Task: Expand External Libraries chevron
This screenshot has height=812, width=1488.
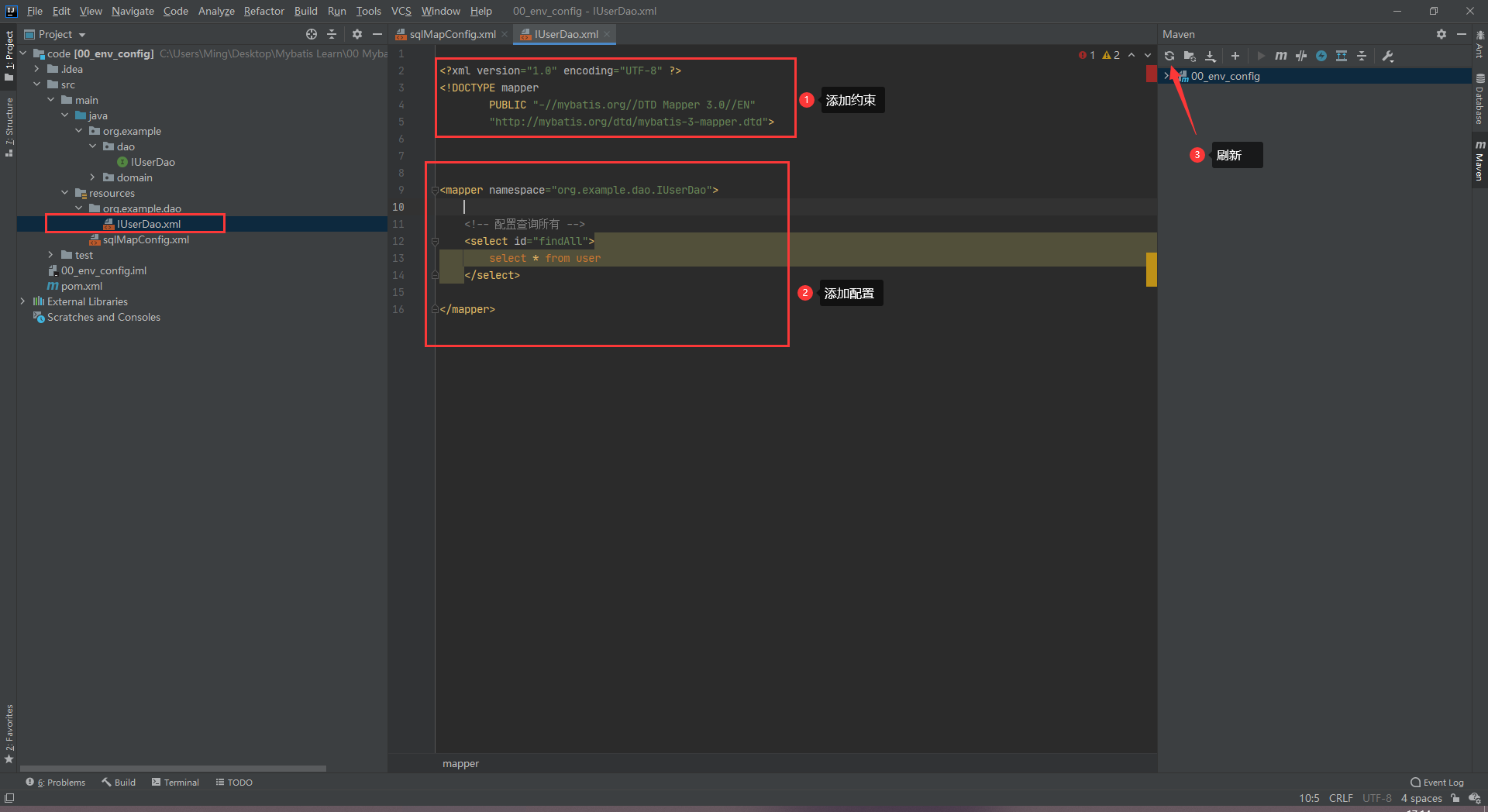Action: tap(22, 301)
